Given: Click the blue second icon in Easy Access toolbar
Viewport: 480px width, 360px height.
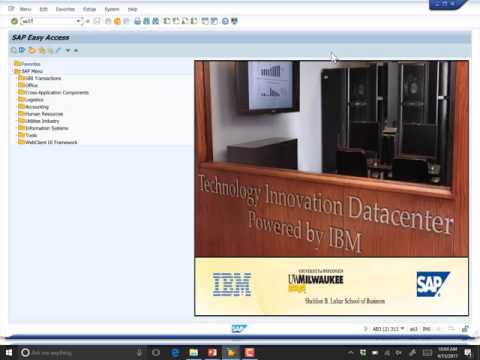Looking at the screenshot, I should pyautogui.click(x=22, y=50).
